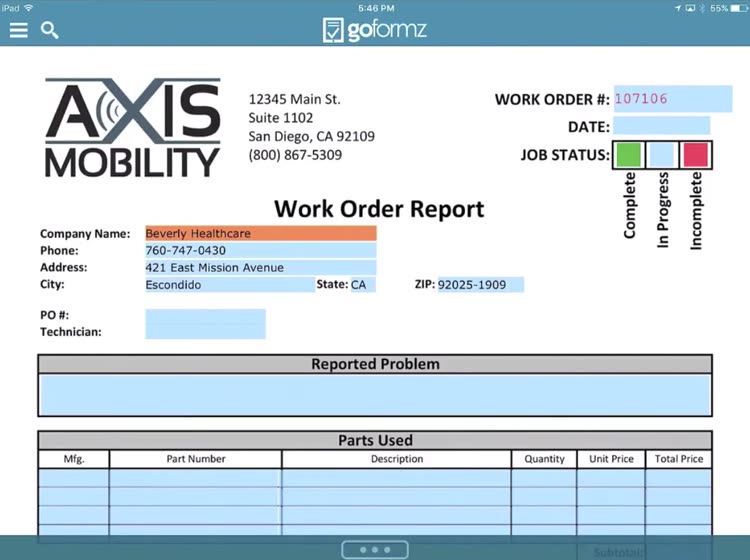Image resolution: width=750 pixels, height=560 pixels.
Task: Tap the Wi-Fi icon in status bar
Action: click(x=29, y=8)
